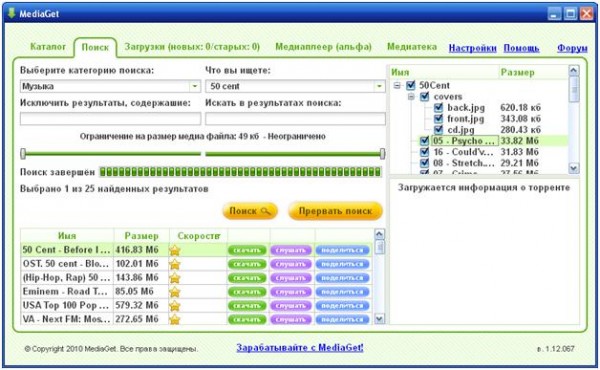This screenshot has width=600, height=370.
Task: Sort torrent files by the Имя header
Action: 444,72
